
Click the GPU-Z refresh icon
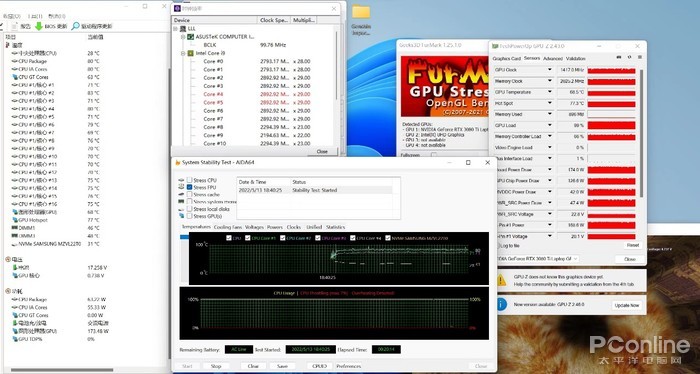pos(629,57)
